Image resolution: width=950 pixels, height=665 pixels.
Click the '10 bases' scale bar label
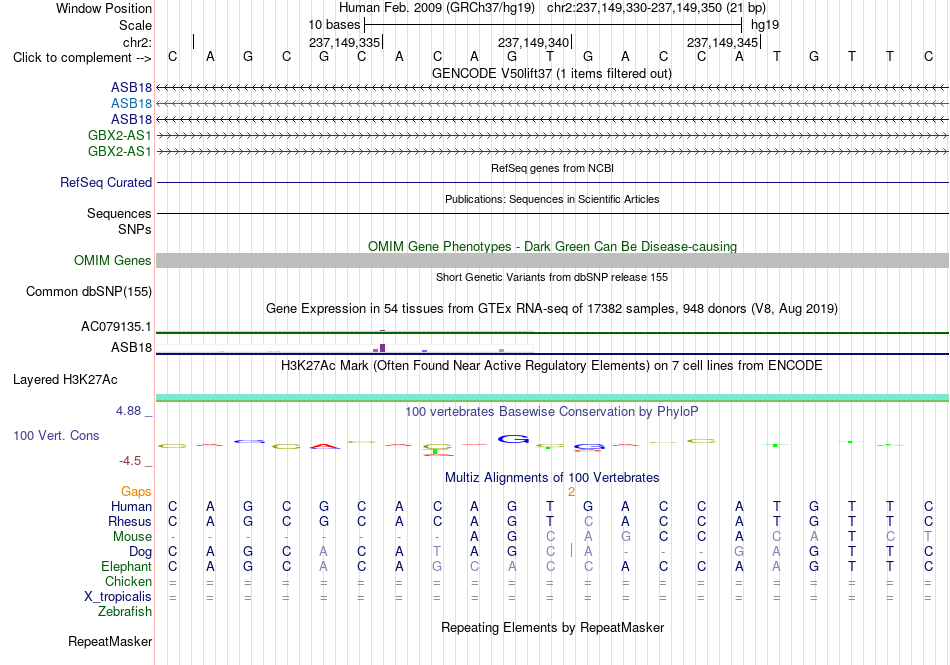[334, 25]
